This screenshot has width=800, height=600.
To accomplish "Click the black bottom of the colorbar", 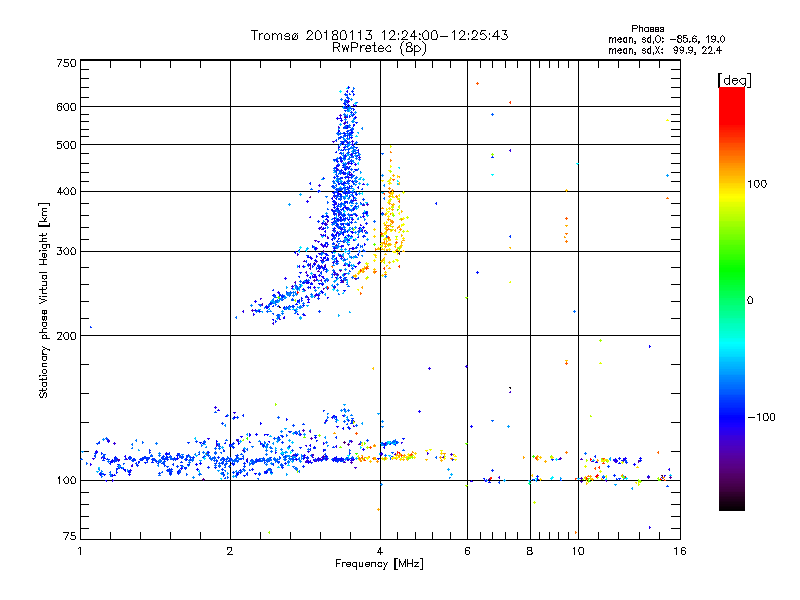I will click(x=732, y=503).
